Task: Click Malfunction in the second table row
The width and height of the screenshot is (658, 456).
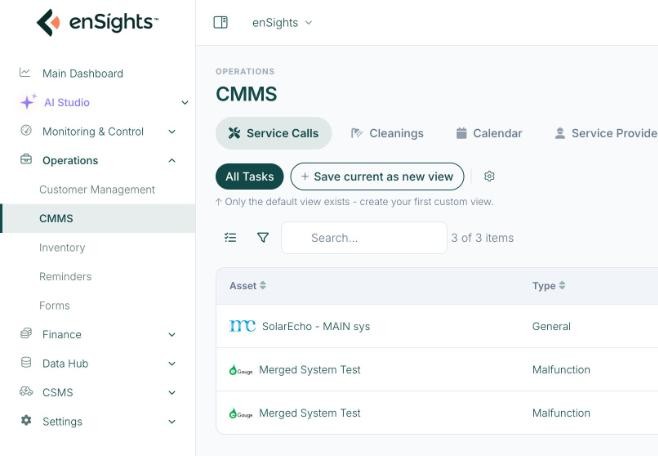Action: 561,370
